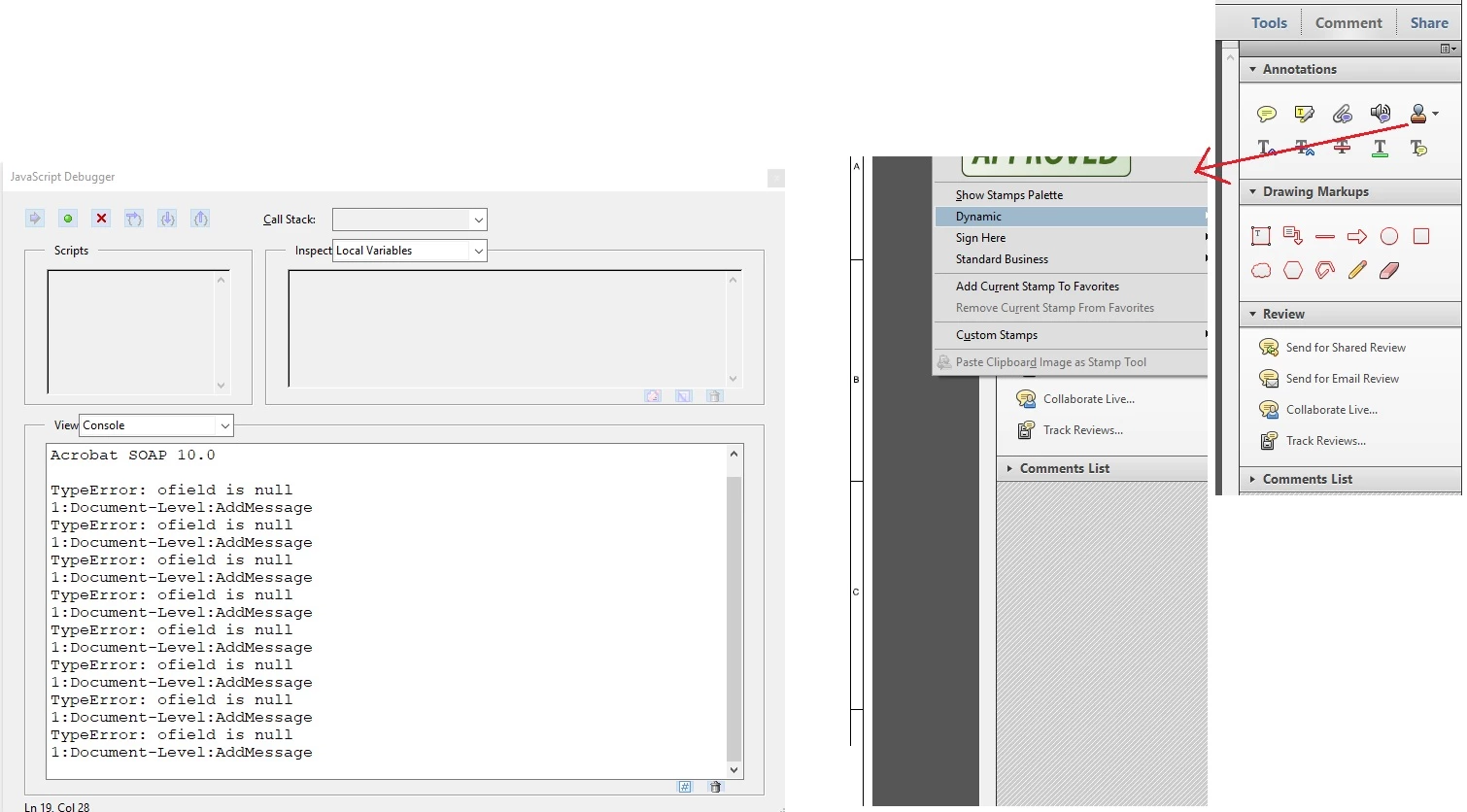Screen dimensions: 1467x812
Task: Open the Call Stack dropdown
Action: point(409,220)
